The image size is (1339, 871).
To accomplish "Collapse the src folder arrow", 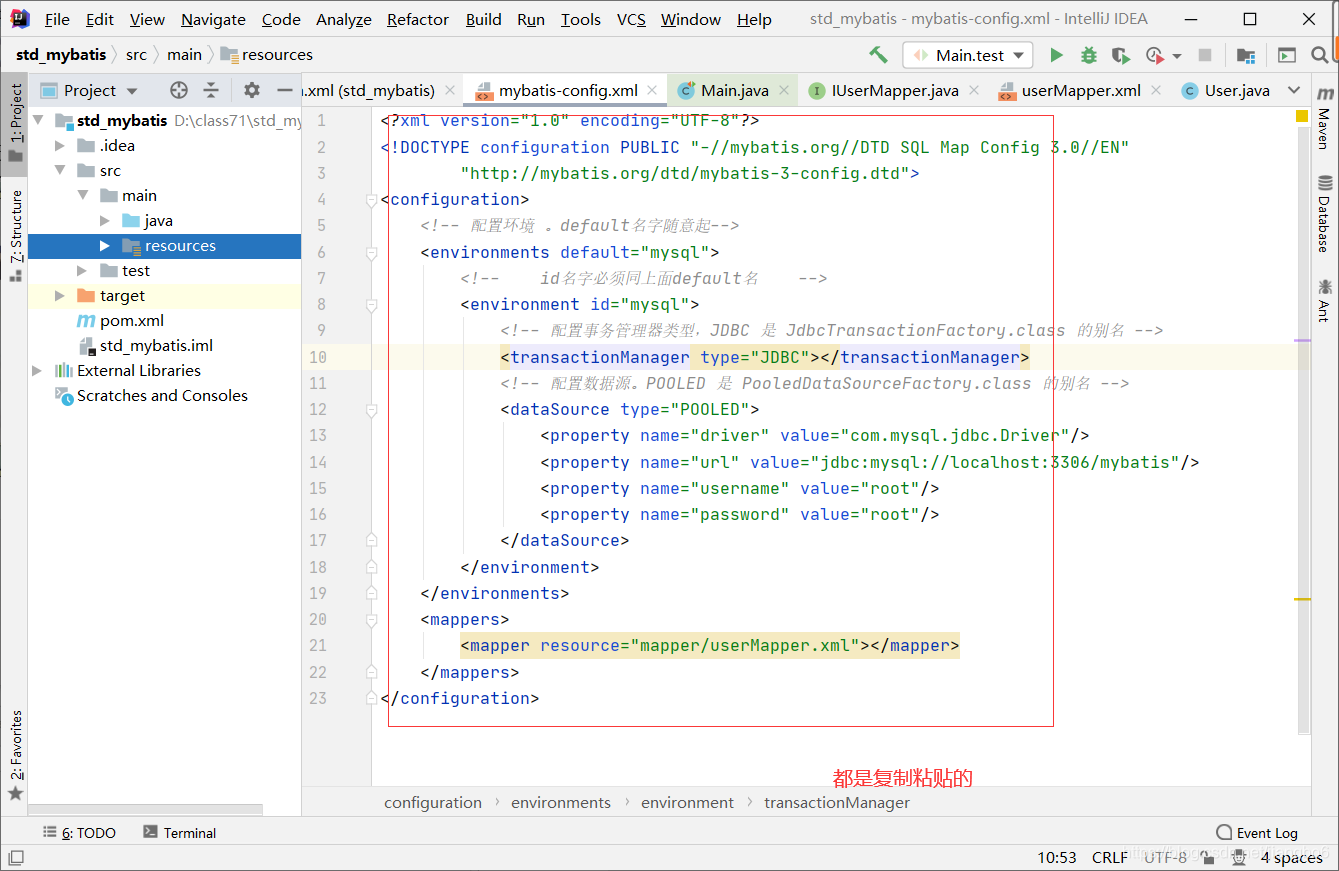I will 61,171.
